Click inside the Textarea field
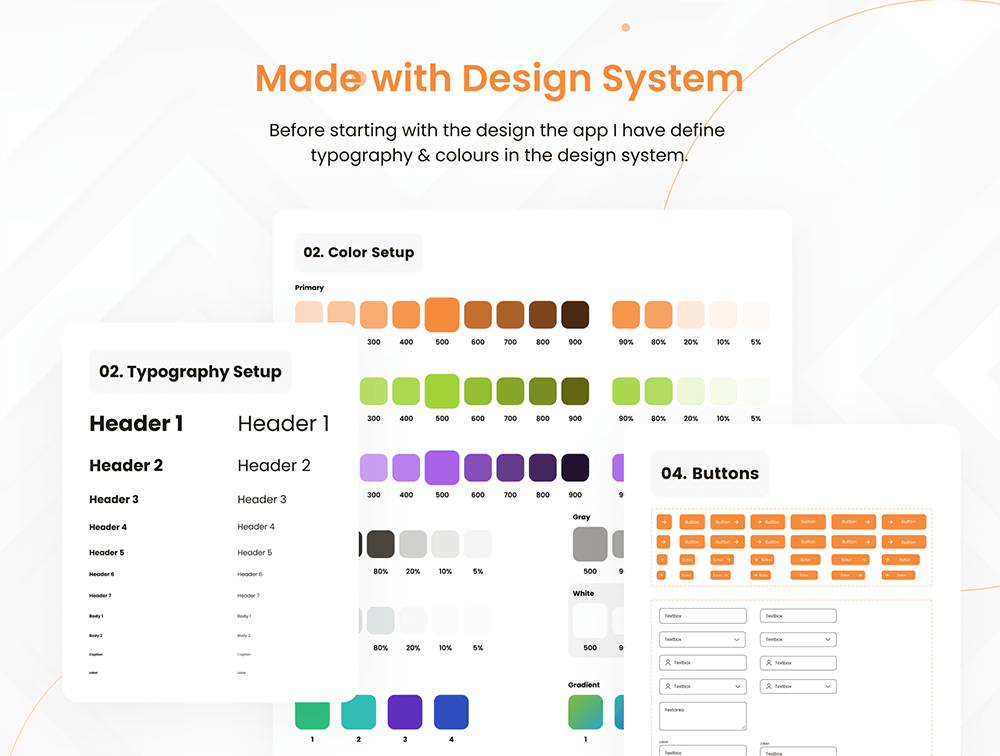This screenshot has width=1000, height=756. 703,716
